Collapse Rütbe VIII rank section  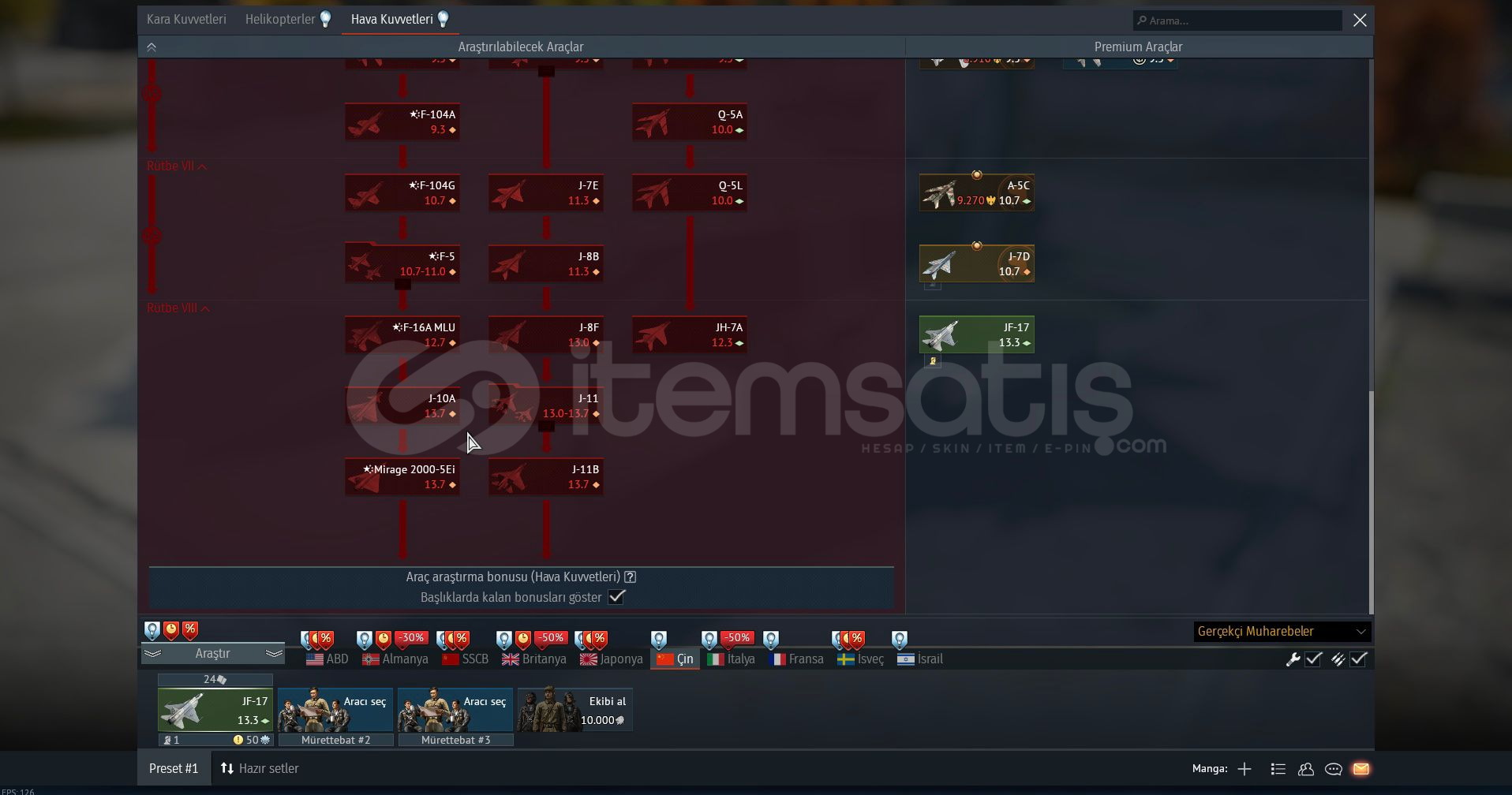(178, 308)
